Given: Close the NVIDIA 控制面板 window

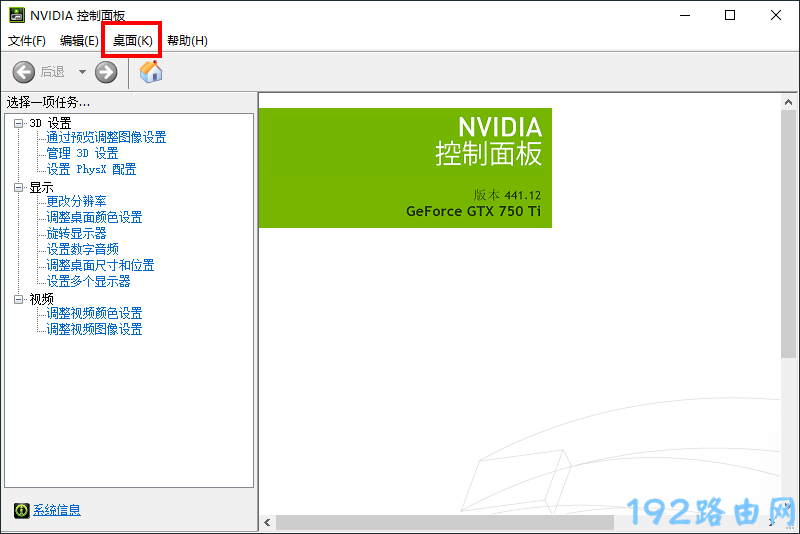Looking at the screenshot, I should click(x=776, y=15).
